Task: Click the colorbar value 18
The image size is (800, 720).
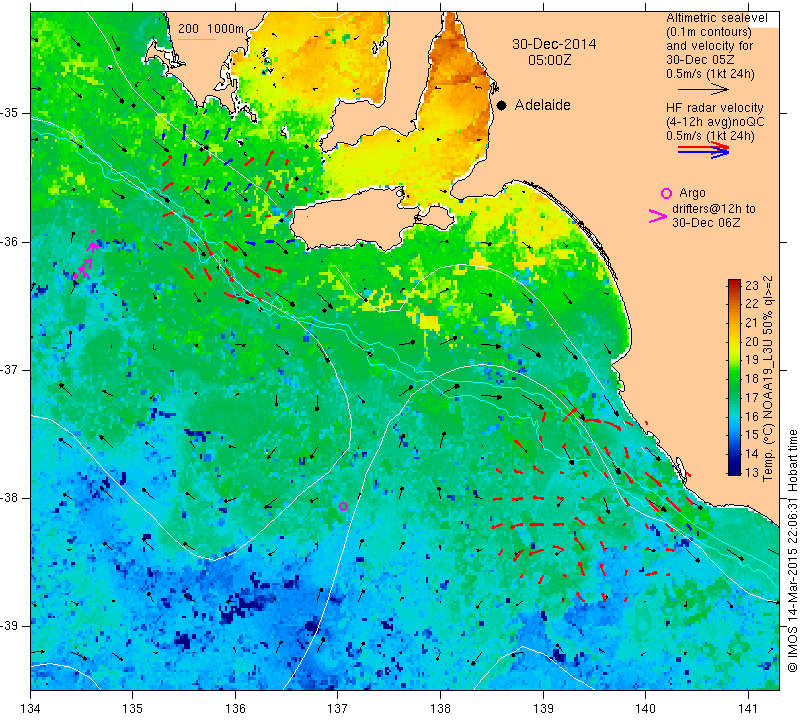Action: pyautogui.click(x=752, y=379)
